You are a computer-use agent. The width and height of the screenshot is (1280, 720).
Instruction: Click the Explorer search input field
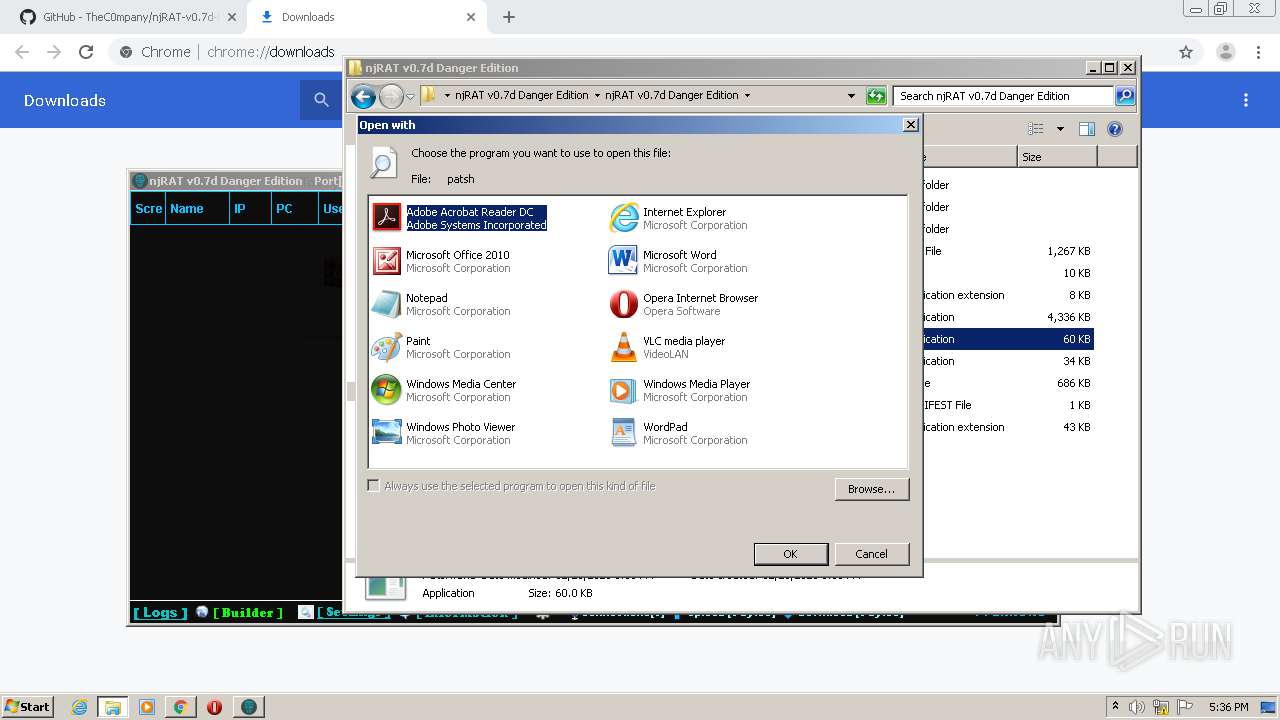(1003, 96)
